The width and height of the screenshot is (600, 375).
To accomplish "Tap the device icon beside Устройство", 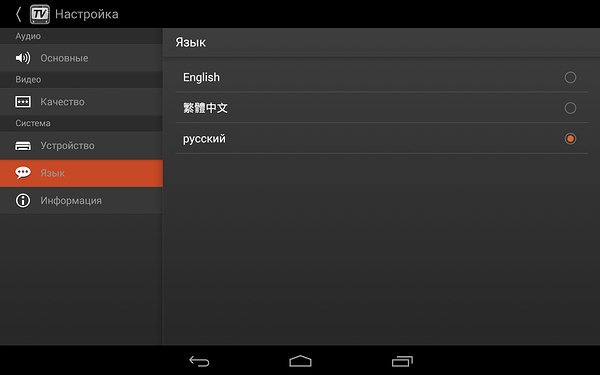I will [23, 146].
